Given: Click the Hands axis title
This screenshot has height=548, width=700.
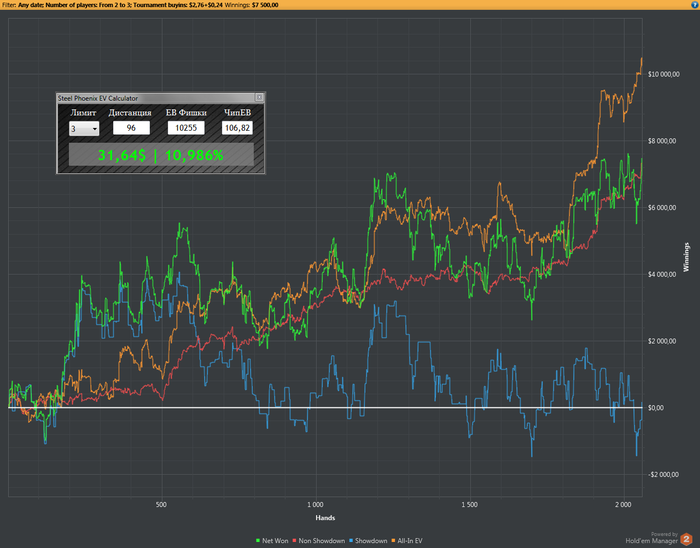Looking at the screenshot, I should pyautogui.click(x=325, y=518).
